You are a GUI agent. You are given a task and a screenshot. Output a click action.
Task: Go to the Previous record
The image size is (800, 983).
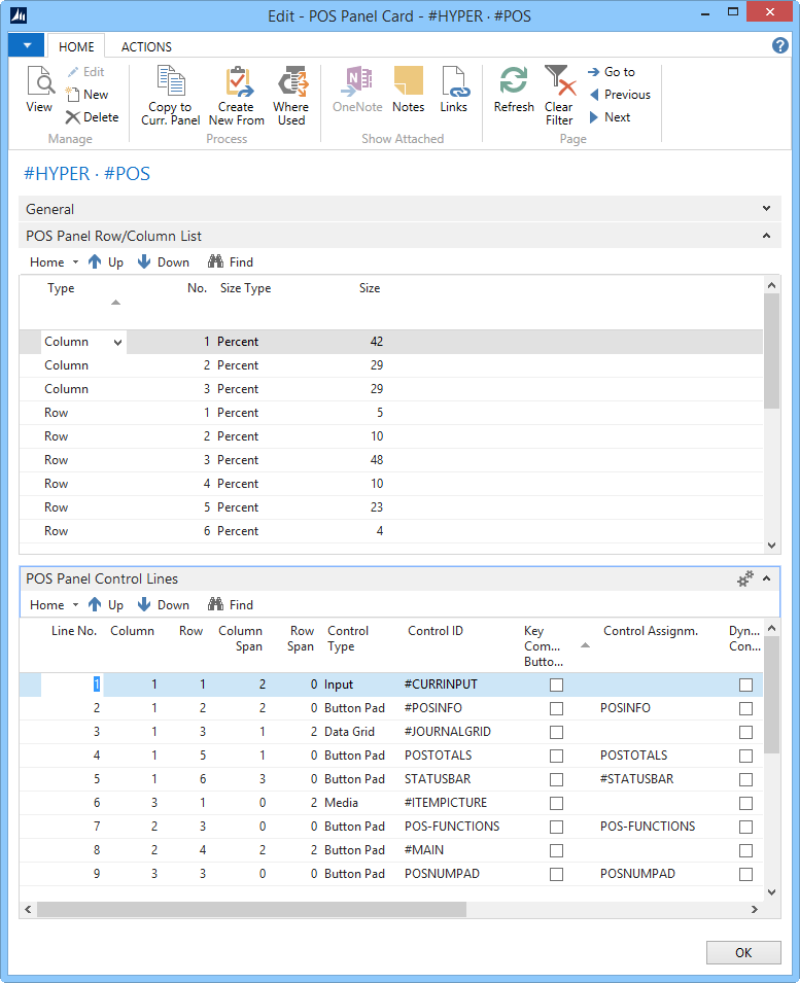(x=620, y=95)
